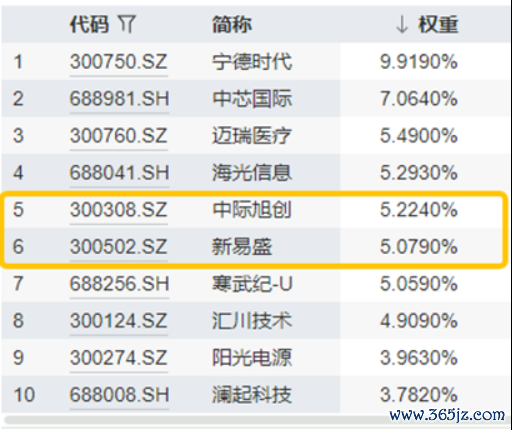This screenshot has width=512, height=430.
Task: Open stock code link 300760.SZ
Action: [x=118, y=136]
